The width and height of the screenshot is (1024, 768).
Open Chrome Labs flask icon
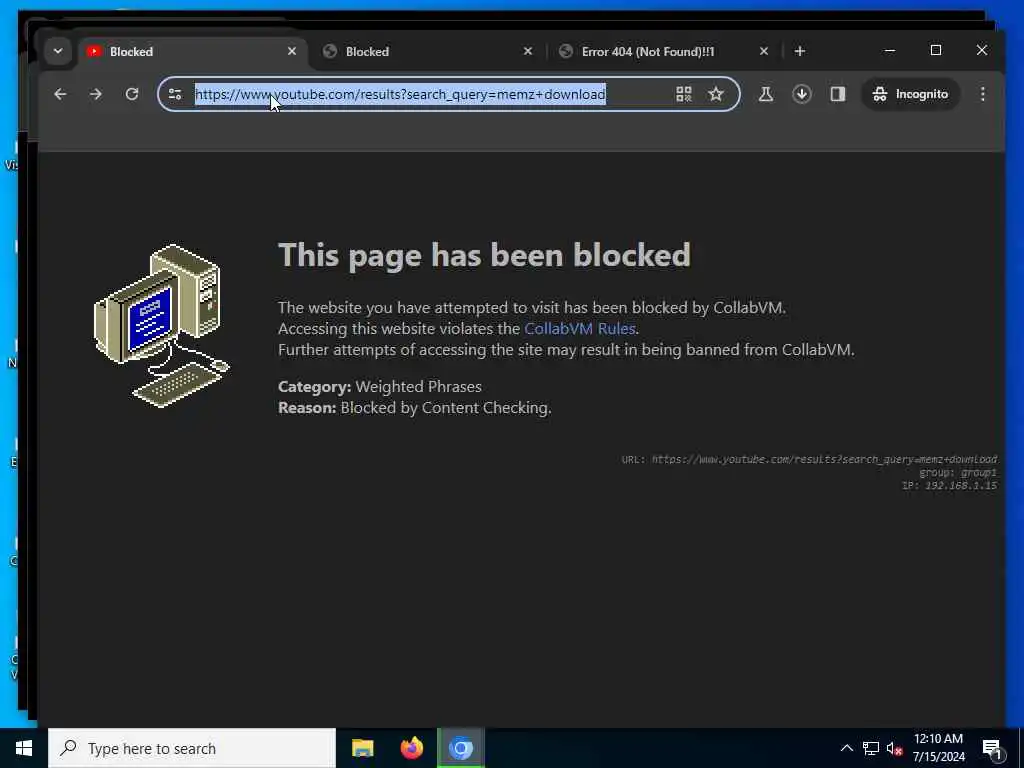click(766, 94)
